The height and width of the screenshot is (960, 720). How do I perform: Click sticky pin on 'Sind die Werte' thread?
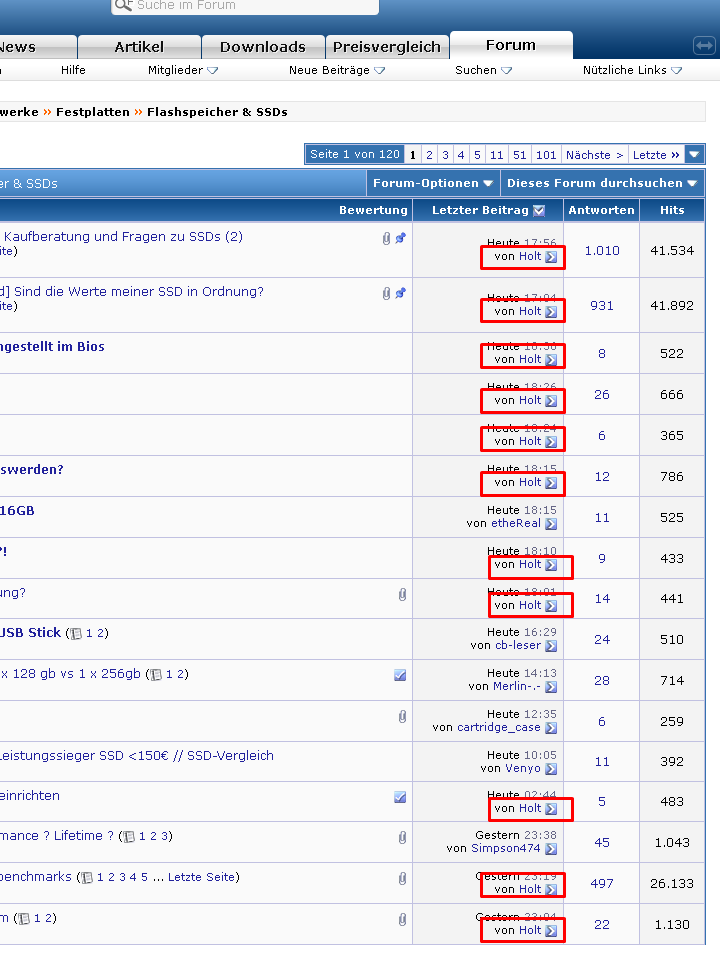[x=400, y=293]
